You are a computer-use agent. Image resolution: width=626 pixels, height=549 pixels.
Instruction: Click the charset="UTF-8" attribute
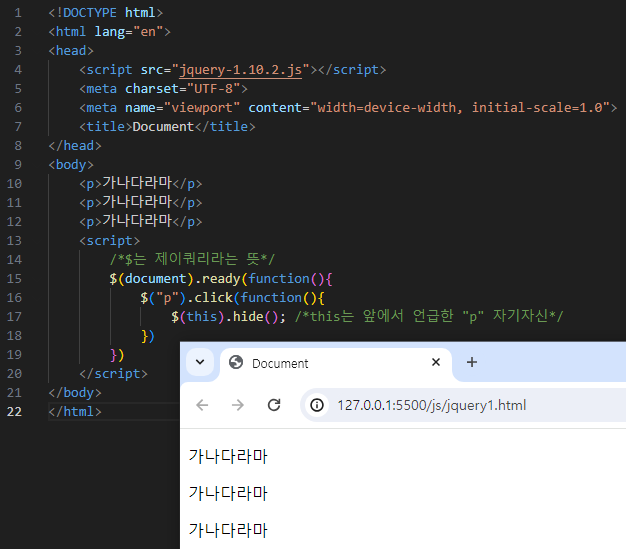[x=183, y=89]
